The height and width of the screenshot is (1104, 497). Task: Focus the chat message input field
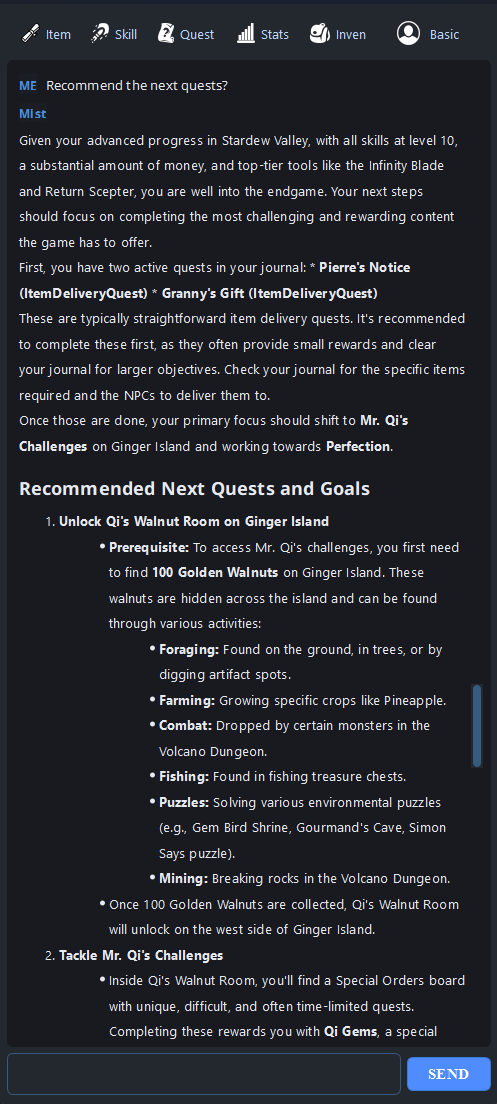[203, 1074]
